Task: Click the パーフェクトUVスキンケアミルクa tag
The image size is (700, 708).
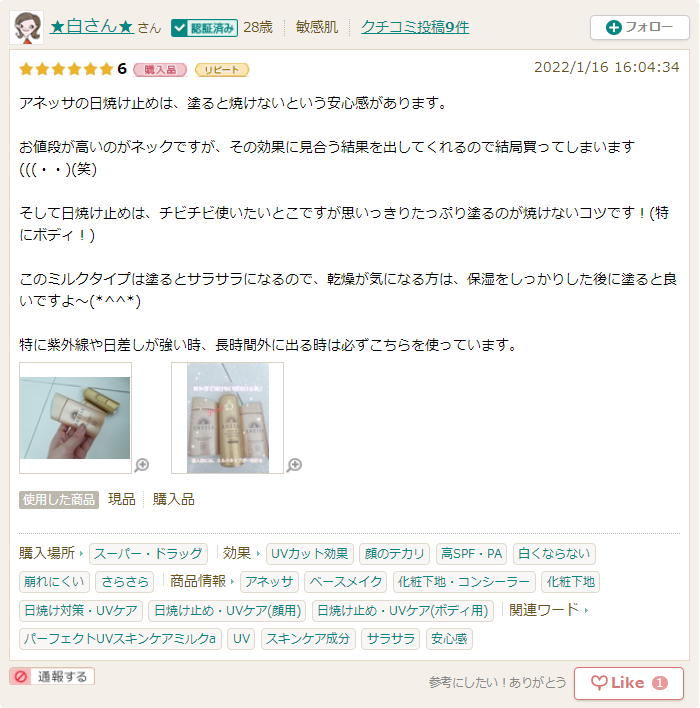Action: coord(120,638)
